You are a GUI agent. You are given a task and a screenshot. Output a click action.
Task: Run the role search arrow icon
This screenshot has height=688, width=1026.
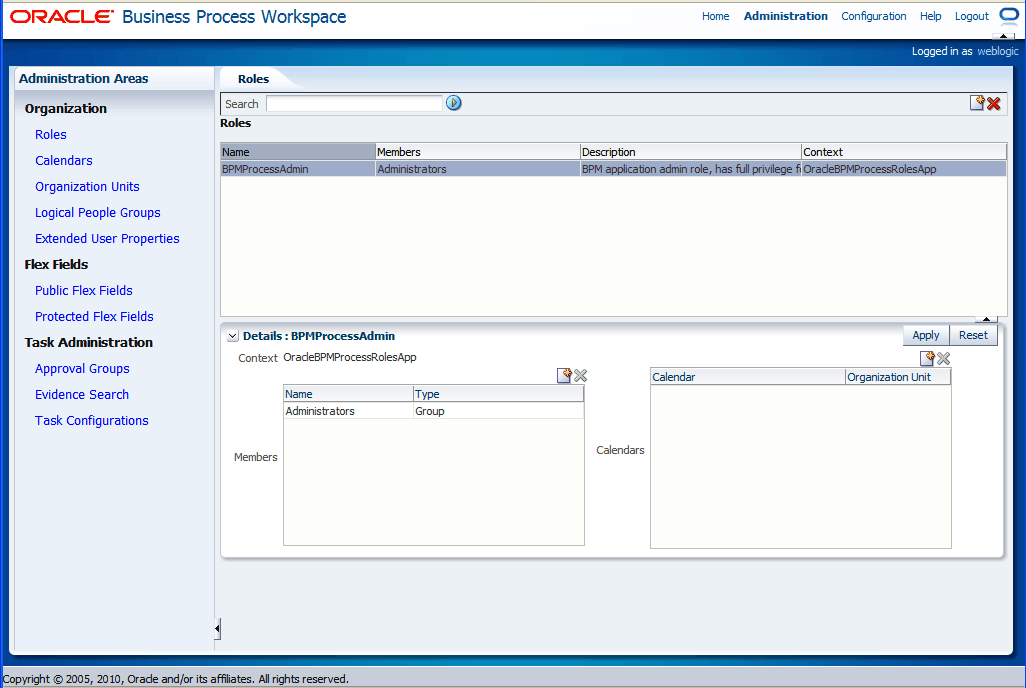[453, 103]
